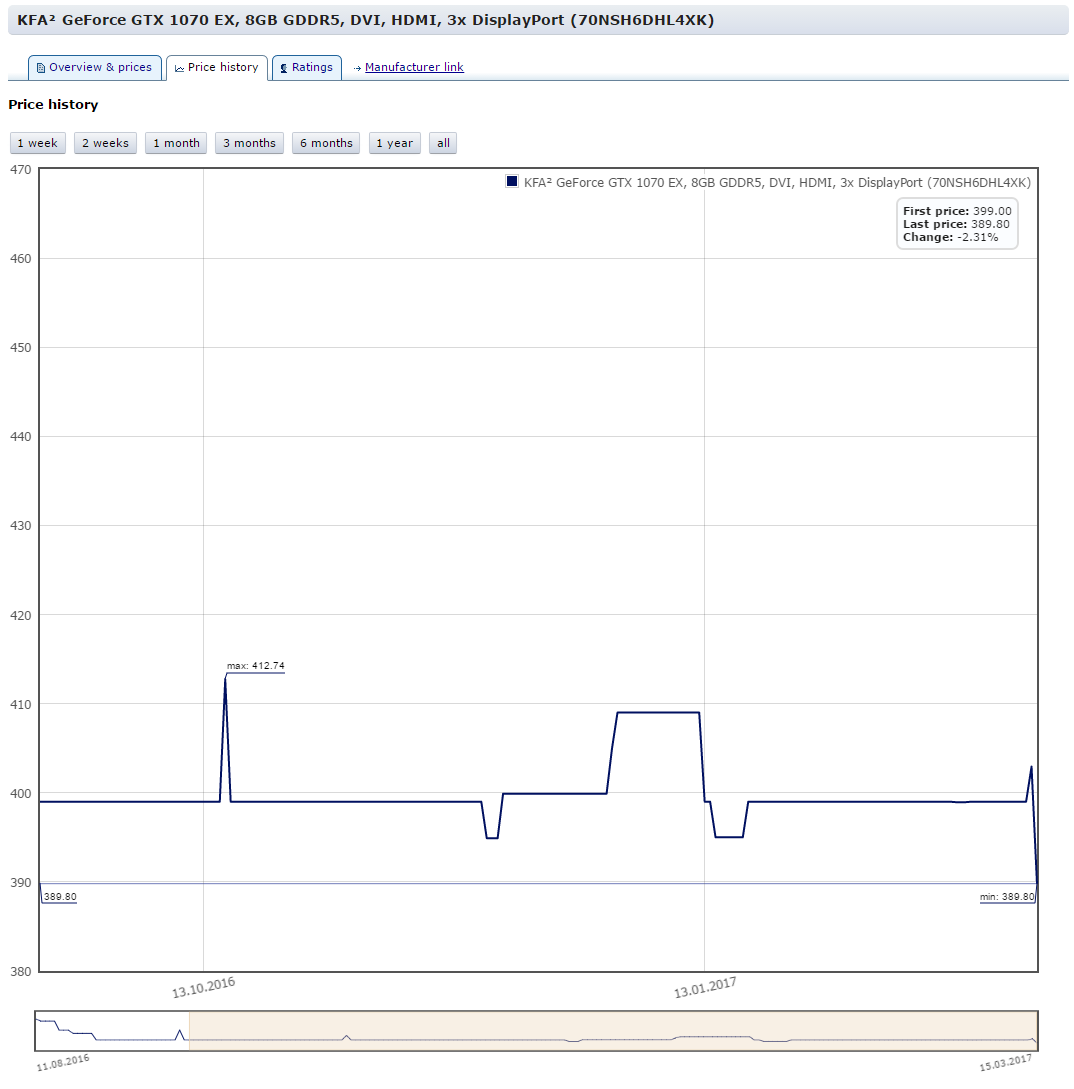
Task: Select the 3 months range
Action: 249,143
